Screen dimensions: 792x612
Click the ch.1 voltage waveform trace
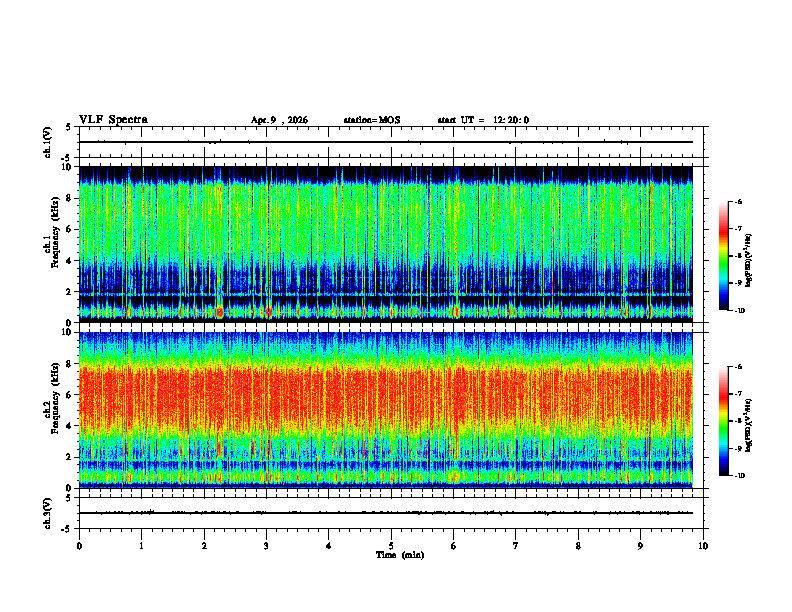point(385,142)
